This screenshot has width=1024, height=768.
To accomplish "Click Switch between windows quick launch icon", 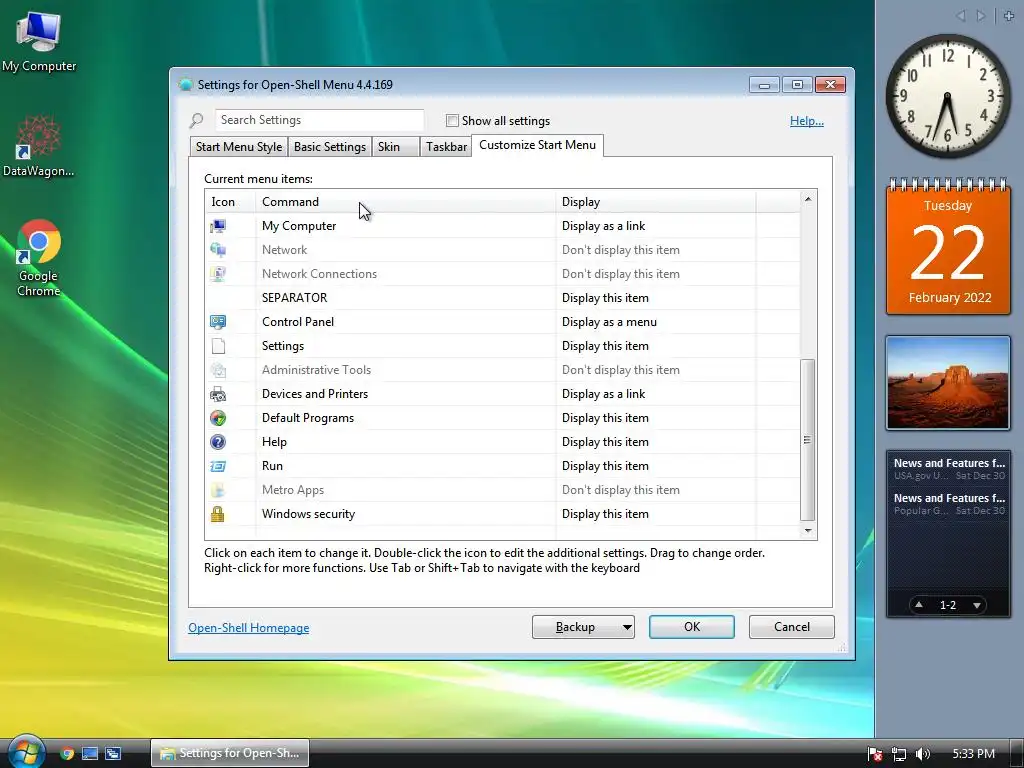I will click(114, 754).
